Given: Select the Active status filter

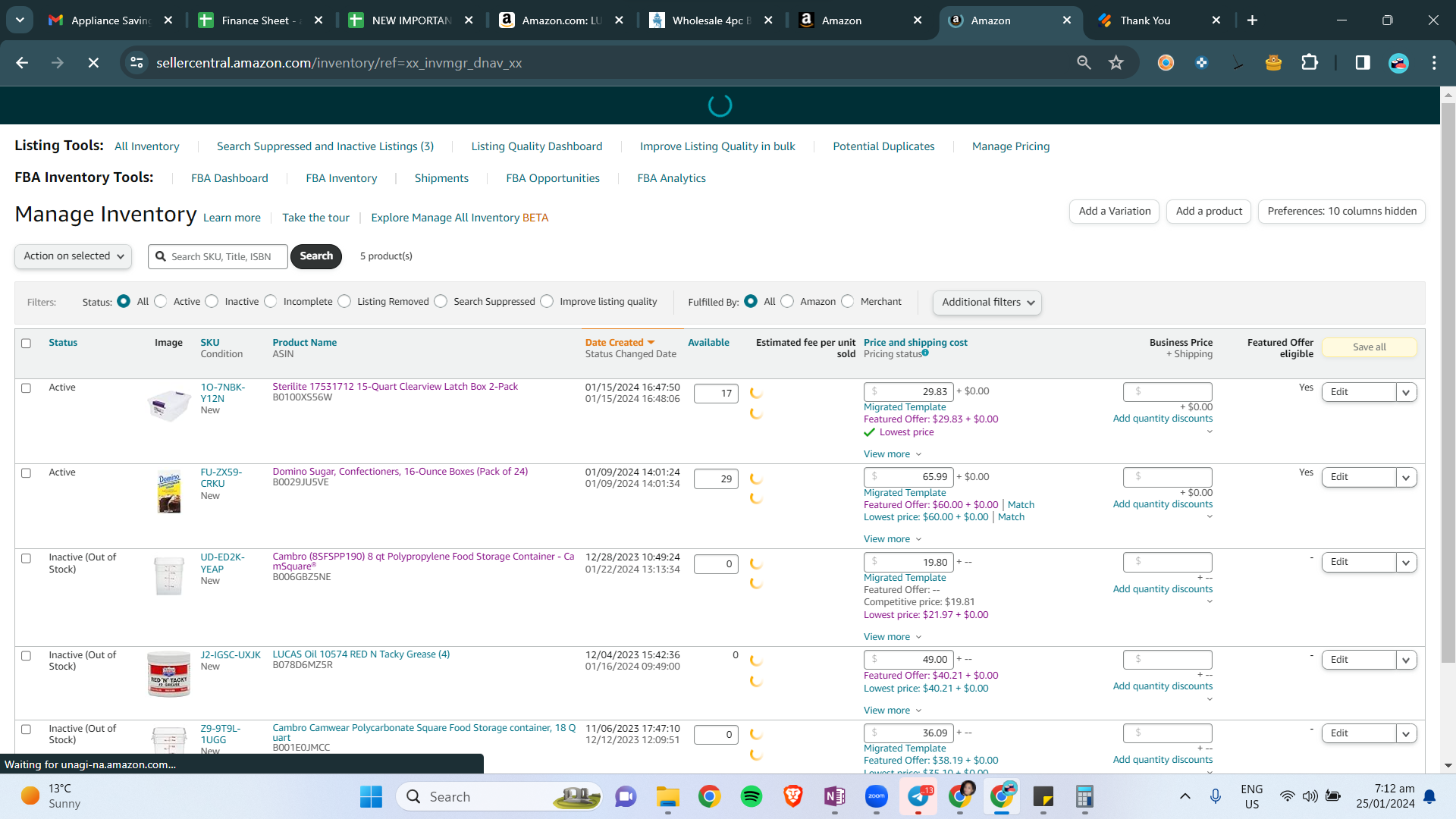Looking at the screenshot, I should click(x=160, y=302).
